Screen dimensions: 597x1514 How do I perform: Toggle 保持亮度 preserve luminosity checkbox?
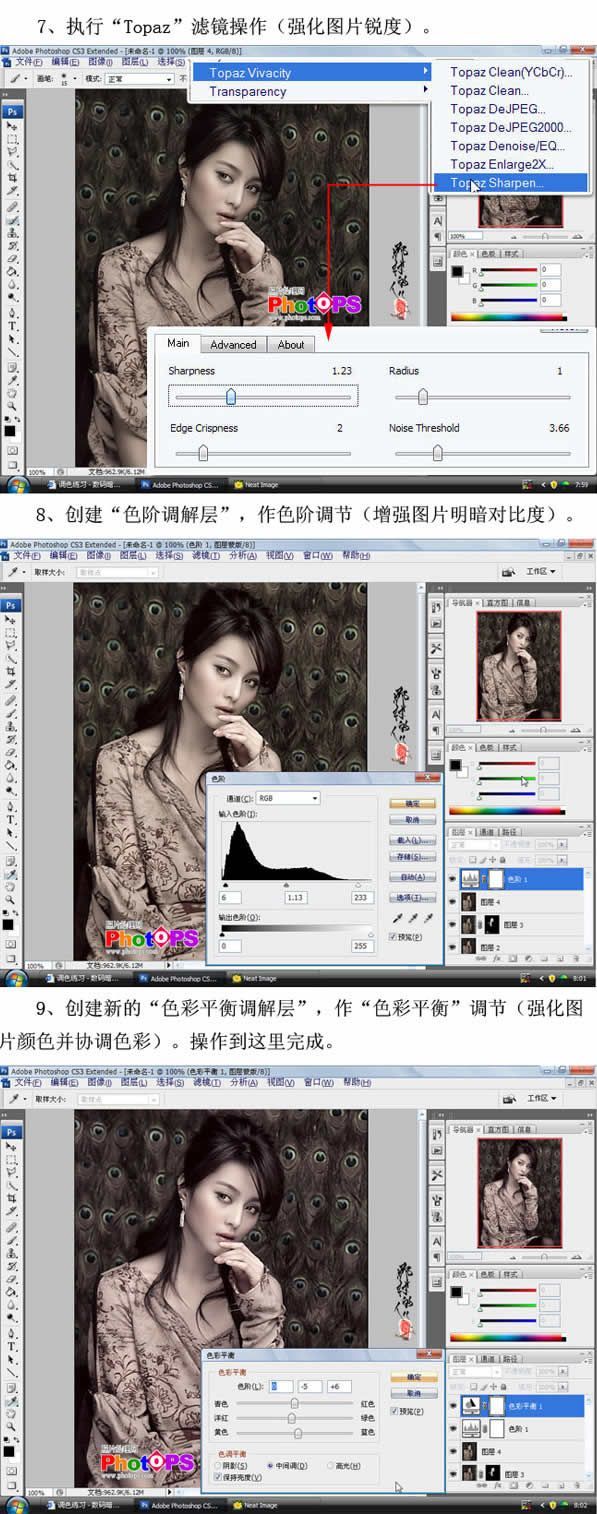pyautogui.click(x=219, y=1476)
